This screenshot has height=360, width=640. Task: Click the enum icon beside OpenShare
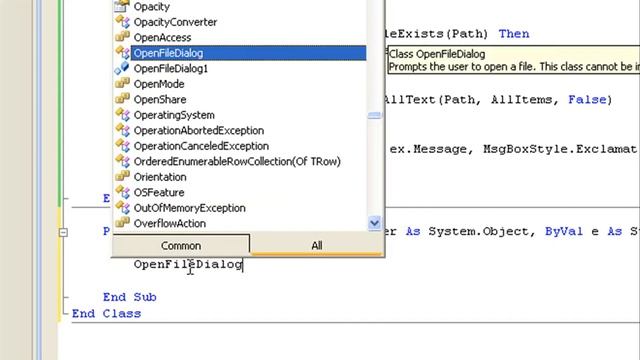(122, 99)
